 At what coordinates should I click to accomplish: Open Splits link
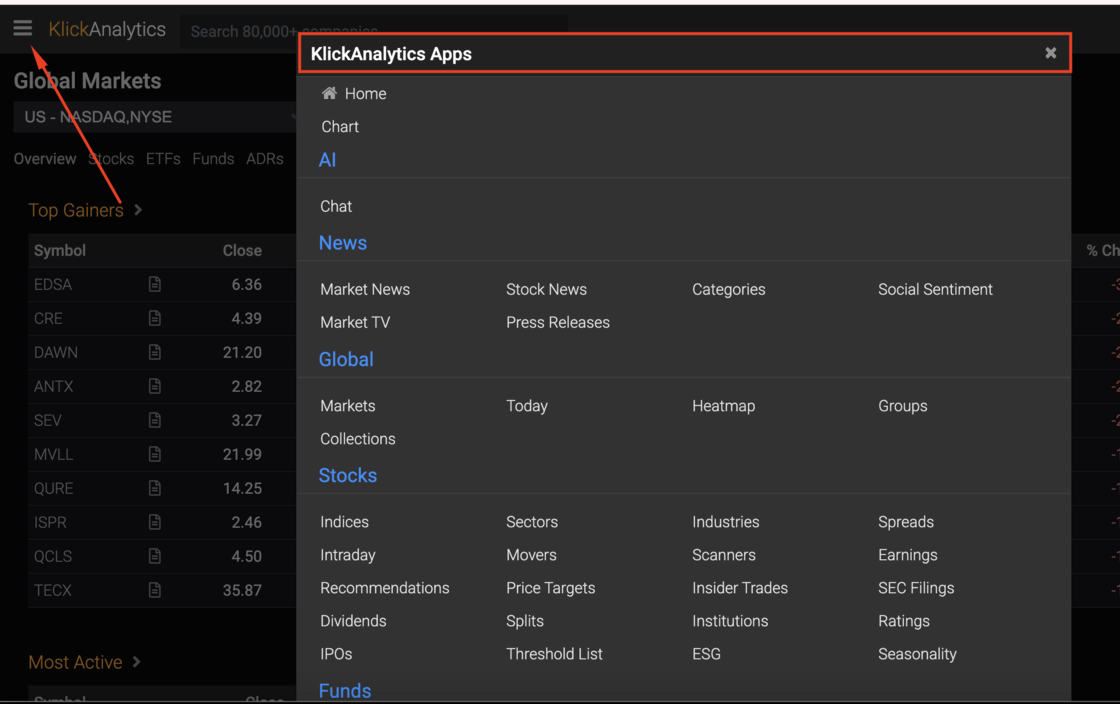pos(525,620)
